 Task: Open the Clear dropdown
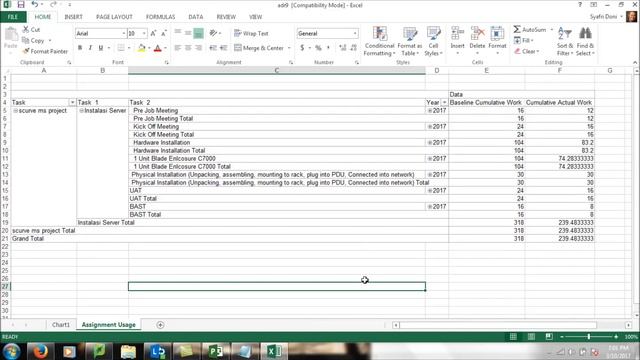coord(527,51)
